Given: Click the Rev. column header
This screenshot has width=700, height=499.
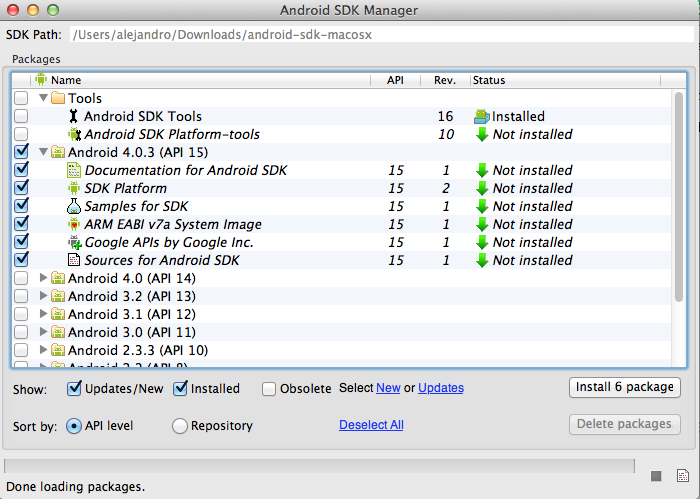Looking at the screenshot, I should click(445, 80).
